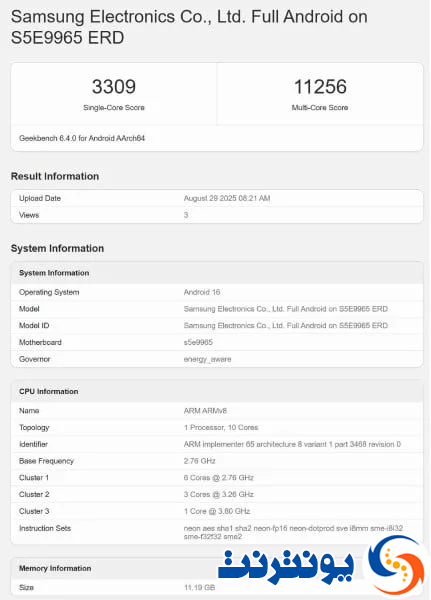Select the Single-Core Score value 3309
The height and width of the screenshot is (600, 431).
114,86
